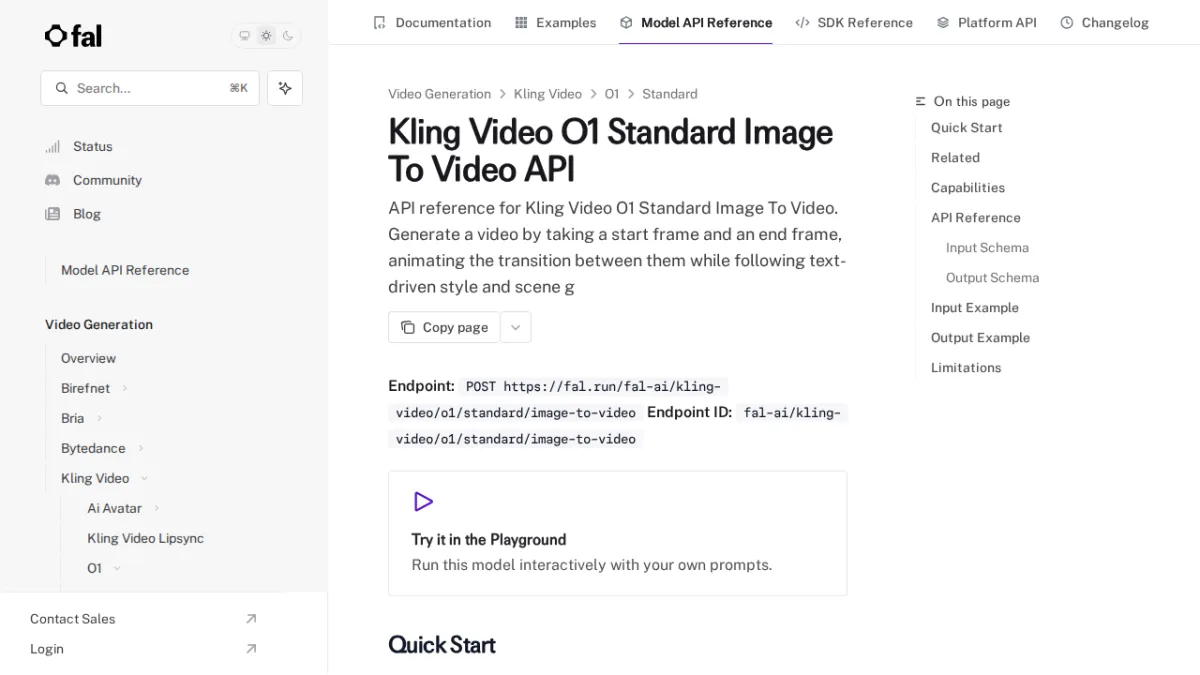Click the On this page list icon
The height and width of the screenshot is (675, 1200).
coord(921,101)
